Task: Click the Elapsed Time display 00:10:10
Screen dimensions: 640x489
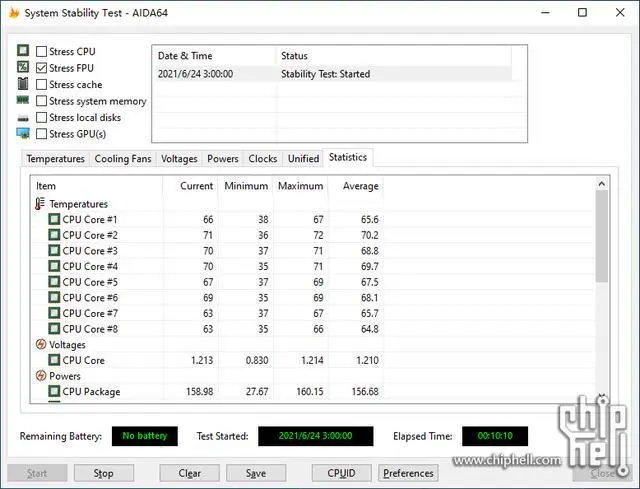Action: 495,436
